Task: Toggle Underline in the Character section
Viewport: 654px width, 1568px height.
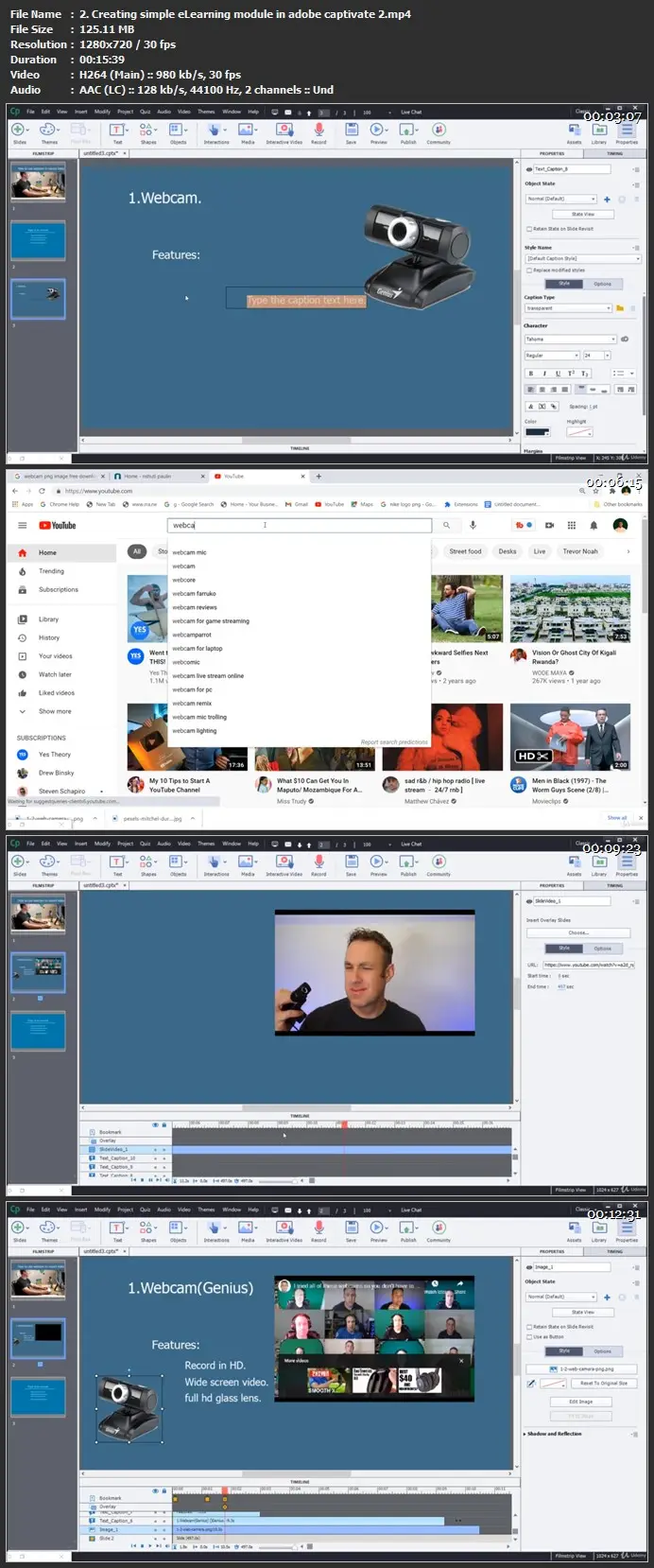Action: (x=558, y=374)
